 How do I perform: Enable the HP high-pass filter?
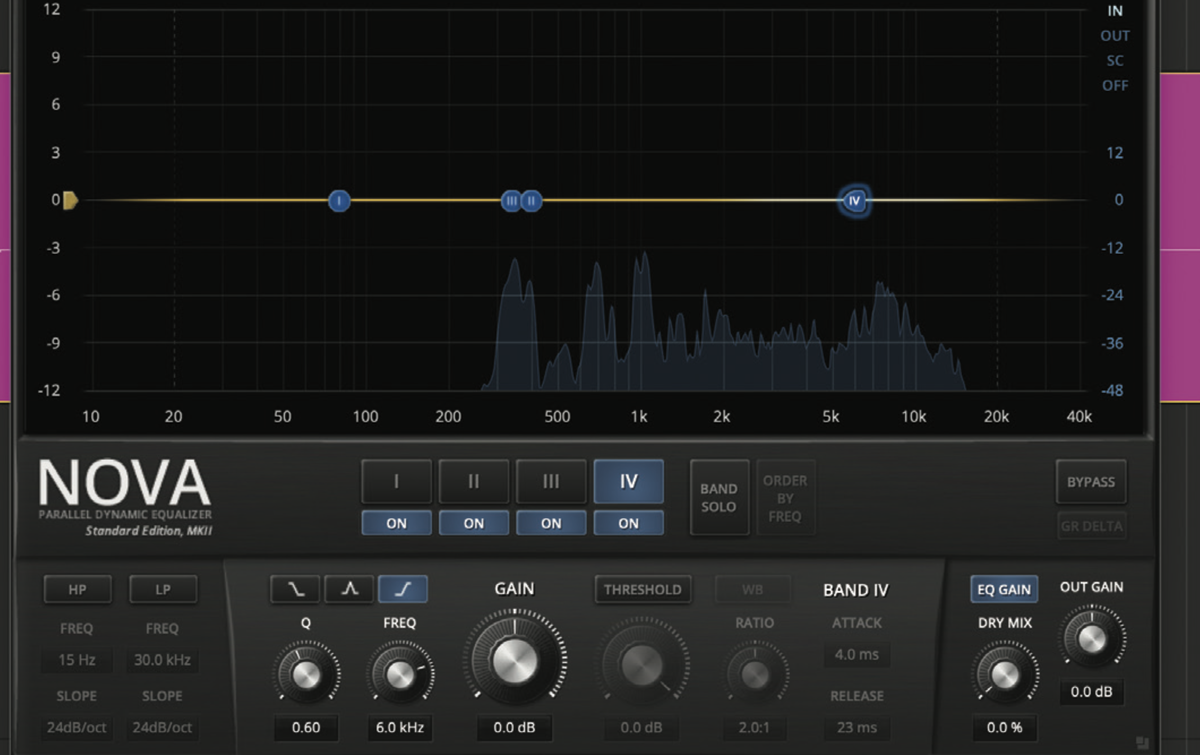77,589
